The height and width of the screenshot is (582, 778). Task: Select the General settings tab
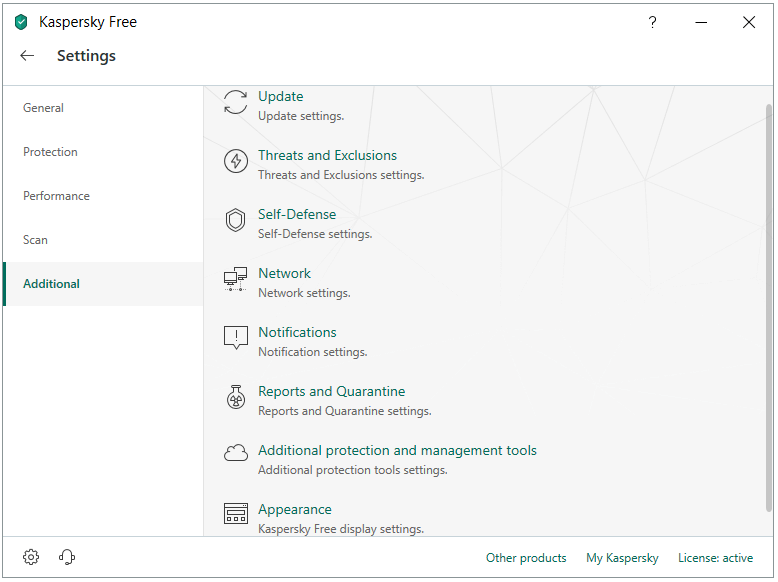pos(103,108)
